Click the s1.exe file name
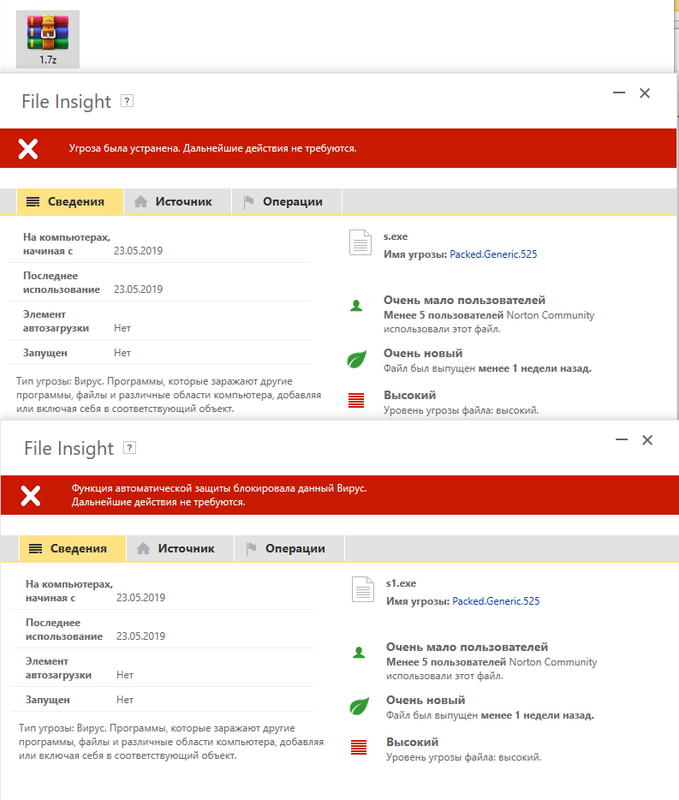 tap(401, 583)
